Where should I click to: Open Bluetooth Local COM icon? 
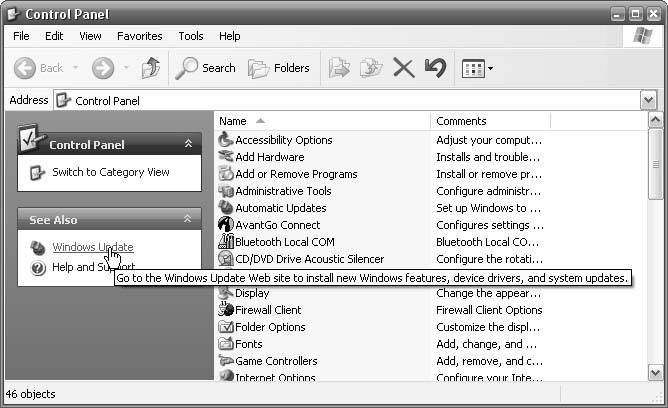click(226, 242)
